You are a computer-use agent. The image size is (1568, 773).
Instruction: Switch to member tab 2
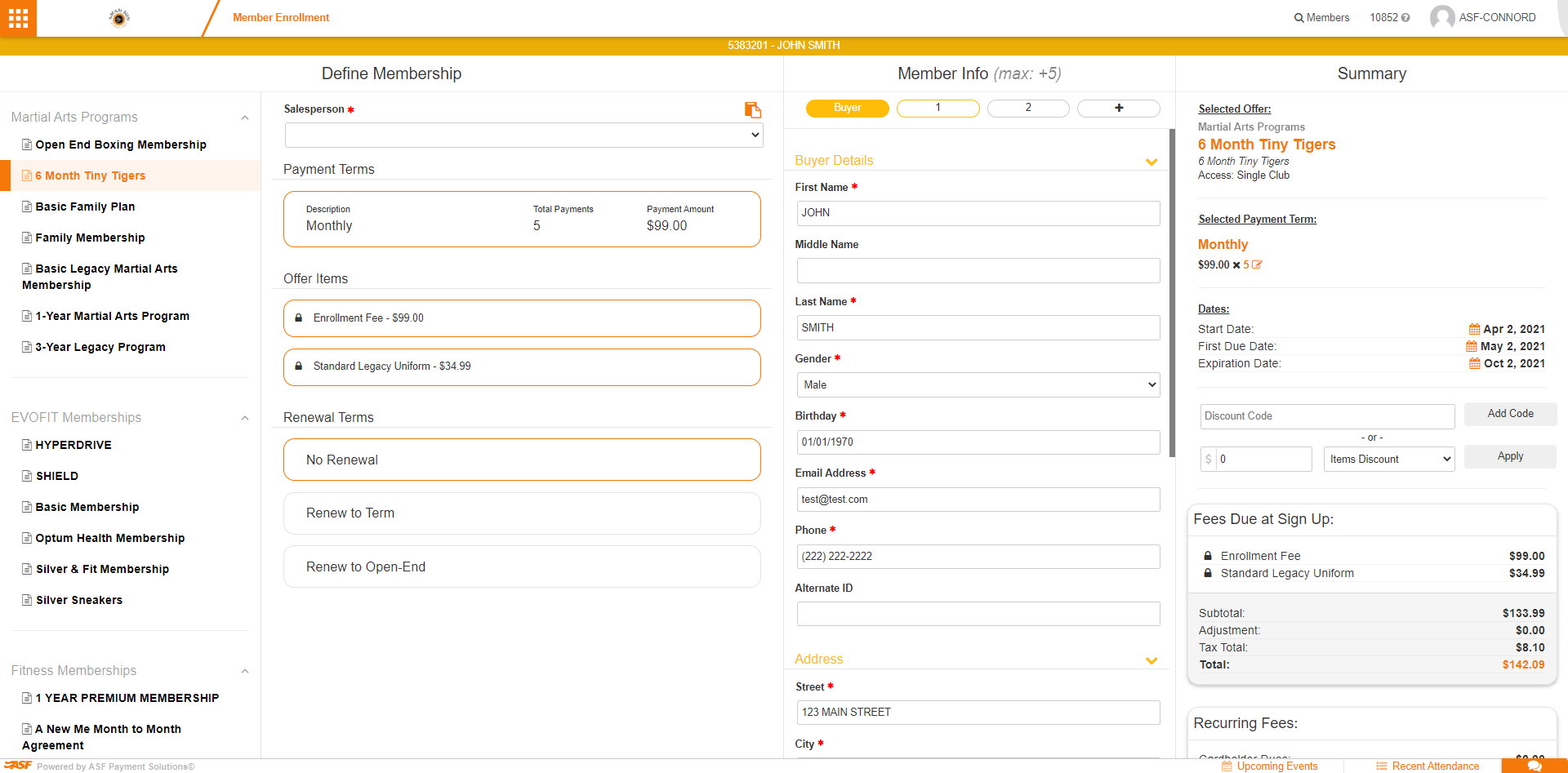(1028, 108)
